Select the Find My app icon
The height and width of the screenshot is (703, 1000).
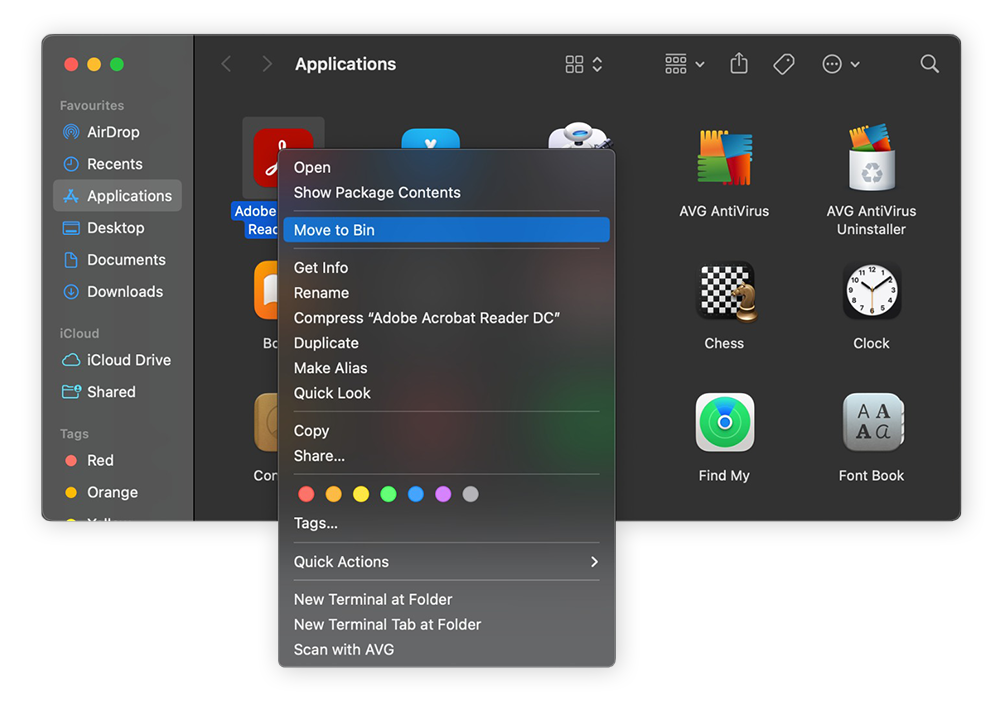click(724, 422)
